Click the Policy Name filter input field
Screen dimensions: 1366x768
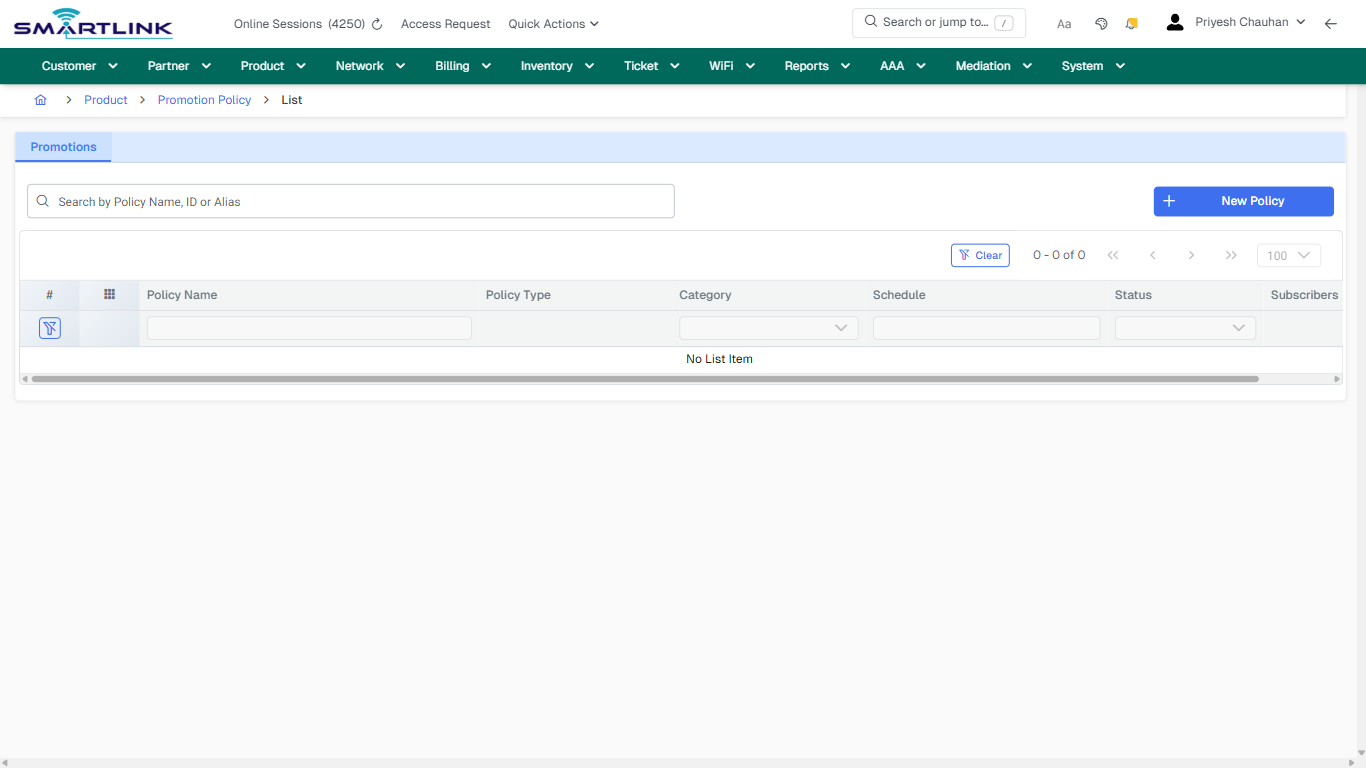click(x=308, y=327)
